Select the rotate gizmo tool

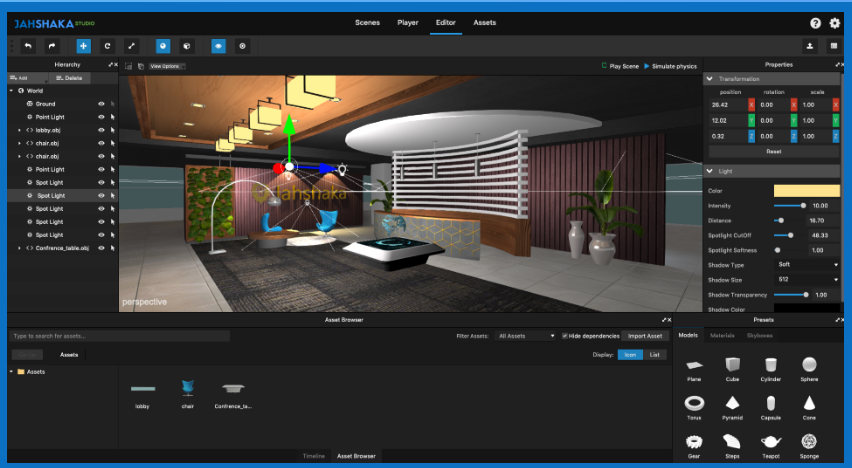pos(107,46)
